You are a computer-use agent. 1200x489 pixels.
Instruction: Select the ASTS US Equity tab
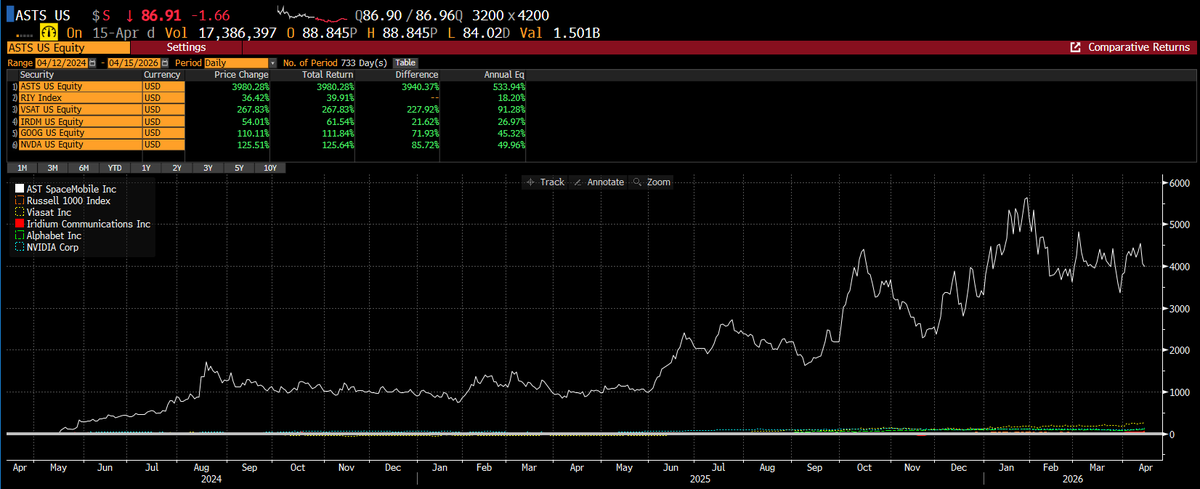(x=68, y=47)
